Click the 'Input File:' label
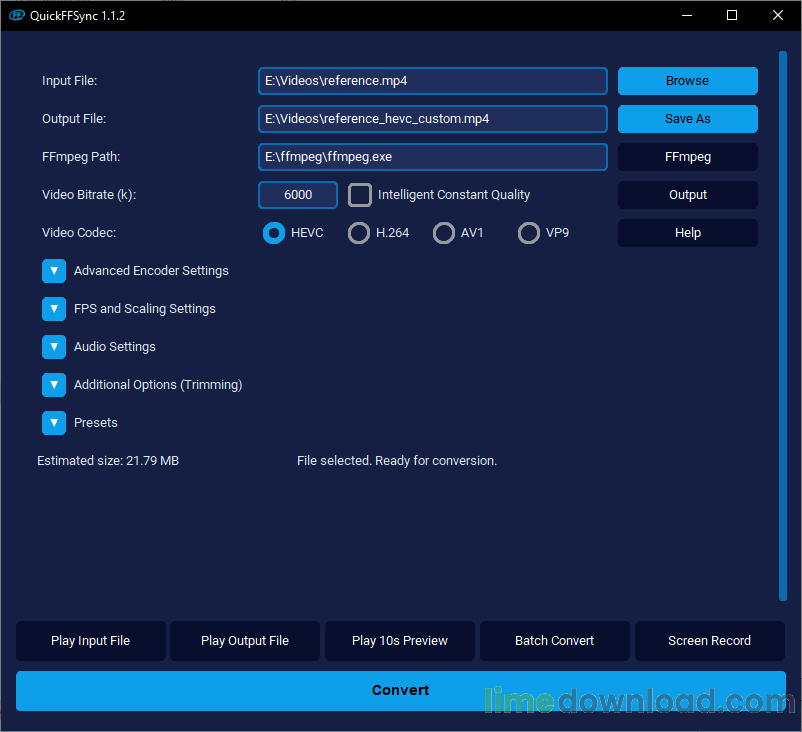 coord(70,81)
